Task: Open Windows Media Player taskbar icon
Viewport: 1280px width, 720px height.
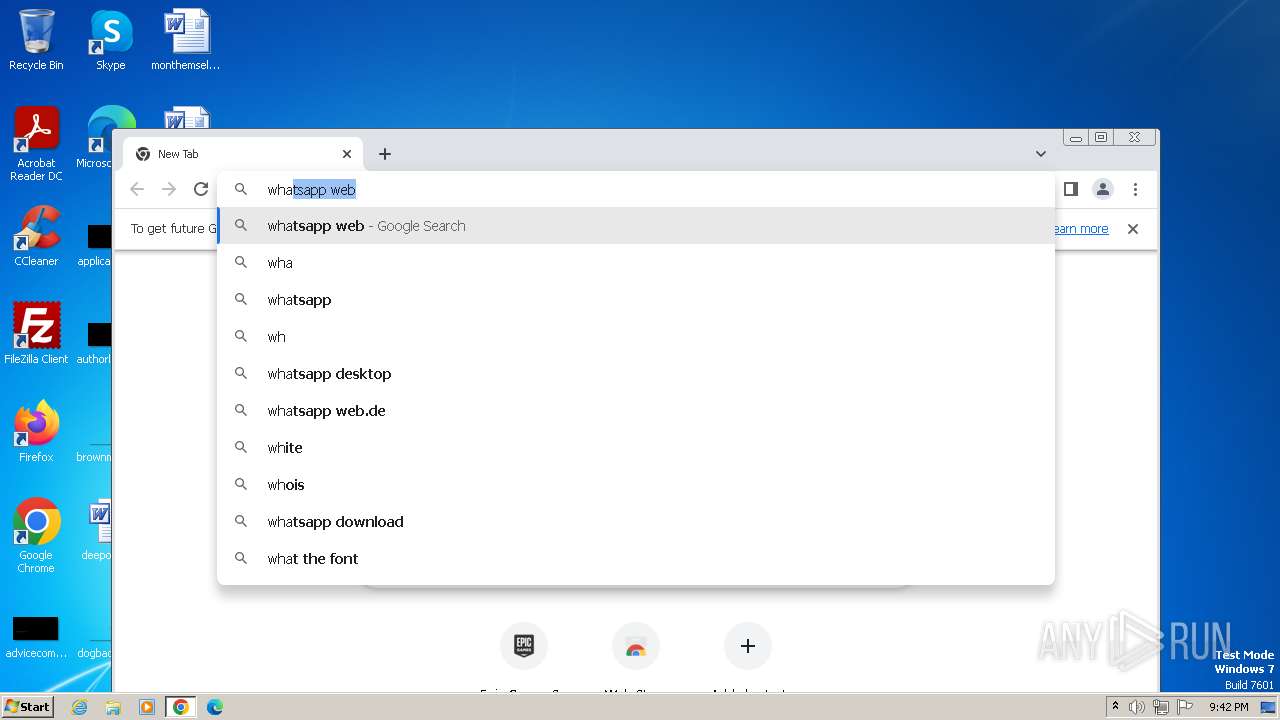Action: (x=147, y=707)
